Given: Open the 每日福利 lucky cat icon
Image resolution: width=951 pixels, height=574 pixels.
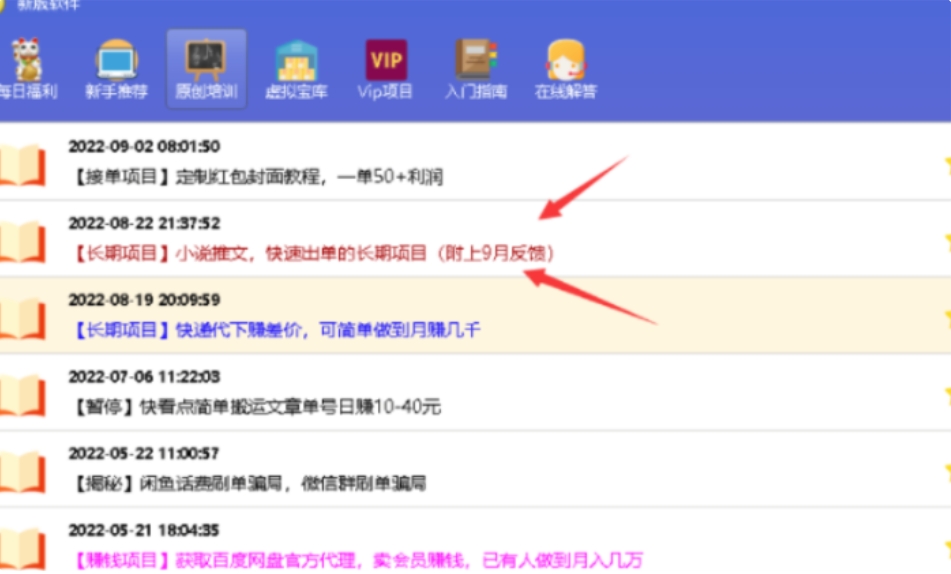Looking at the screenshot, I should pyautogui.click(x=26, y=60).
